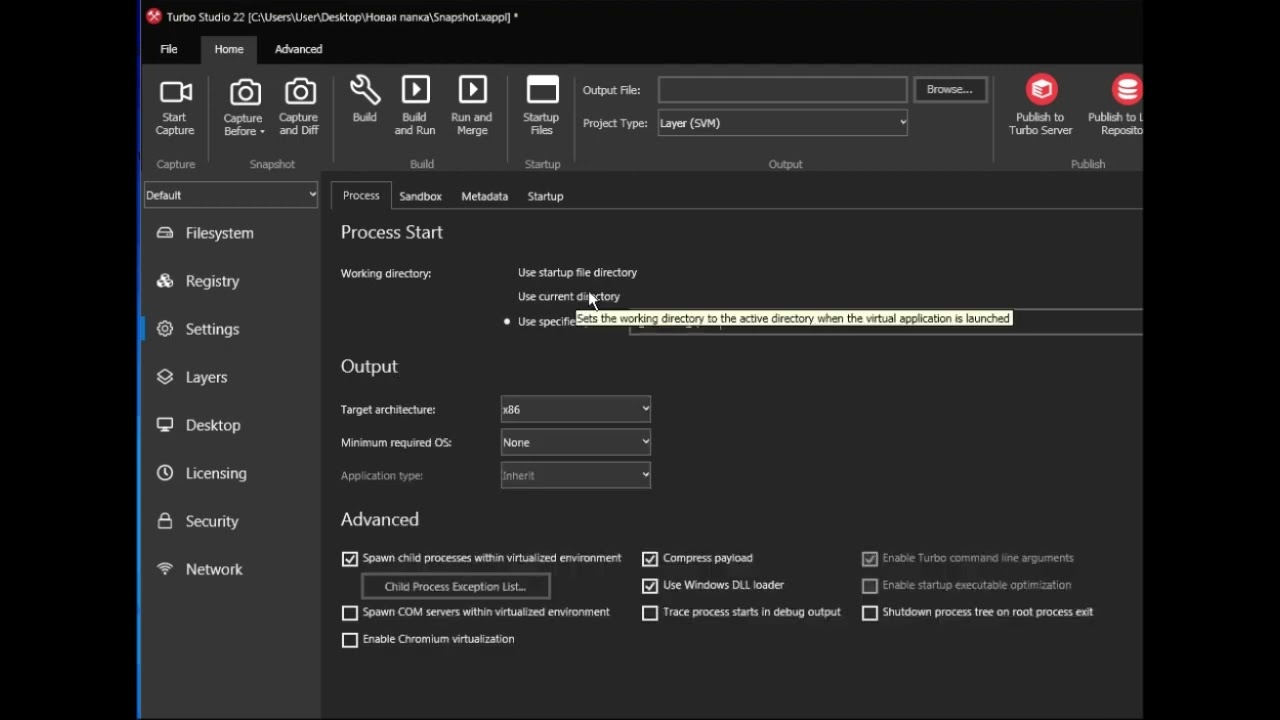Choose Use current directory option
Image resolution: width=1280 pixels, height=720 pixels.
tap(568, 296)
